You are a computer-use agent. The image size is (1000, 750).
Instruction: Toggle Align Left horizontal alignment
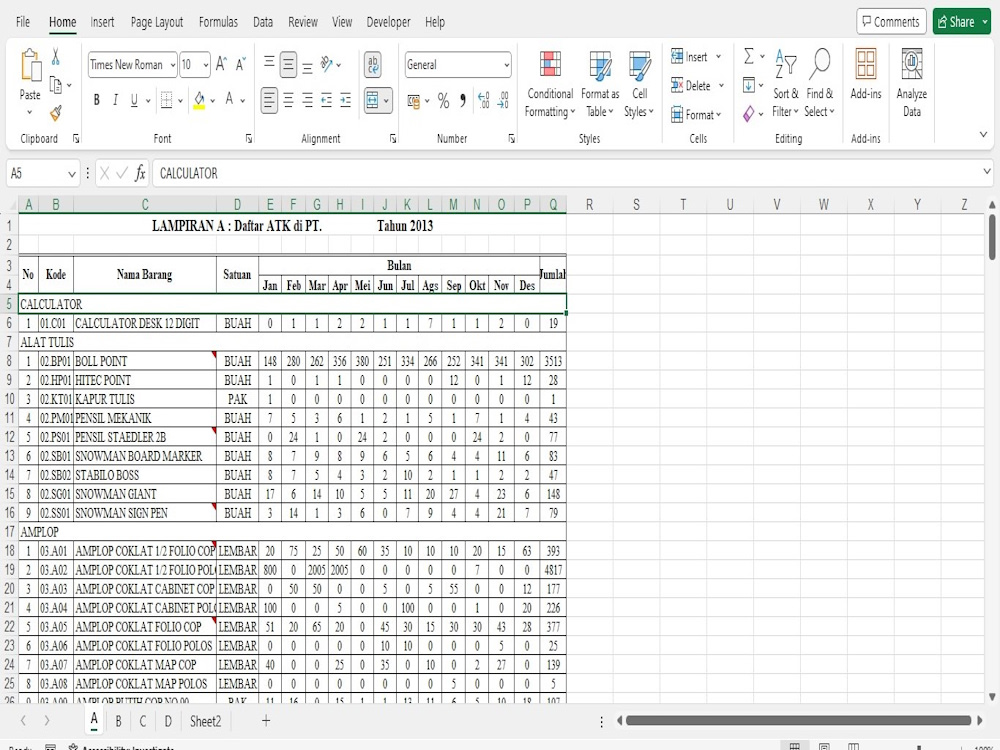(x=269, y=100)
